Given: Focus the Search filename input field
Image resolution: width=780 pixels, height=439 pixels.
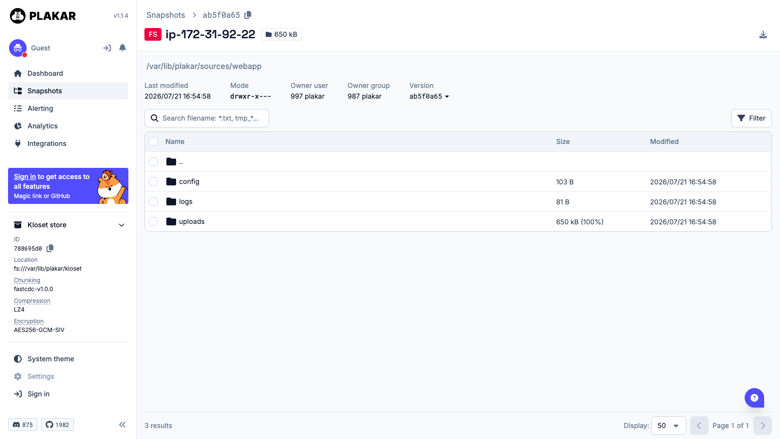Looking at the screenshot, I should click(x=206, y=118).
